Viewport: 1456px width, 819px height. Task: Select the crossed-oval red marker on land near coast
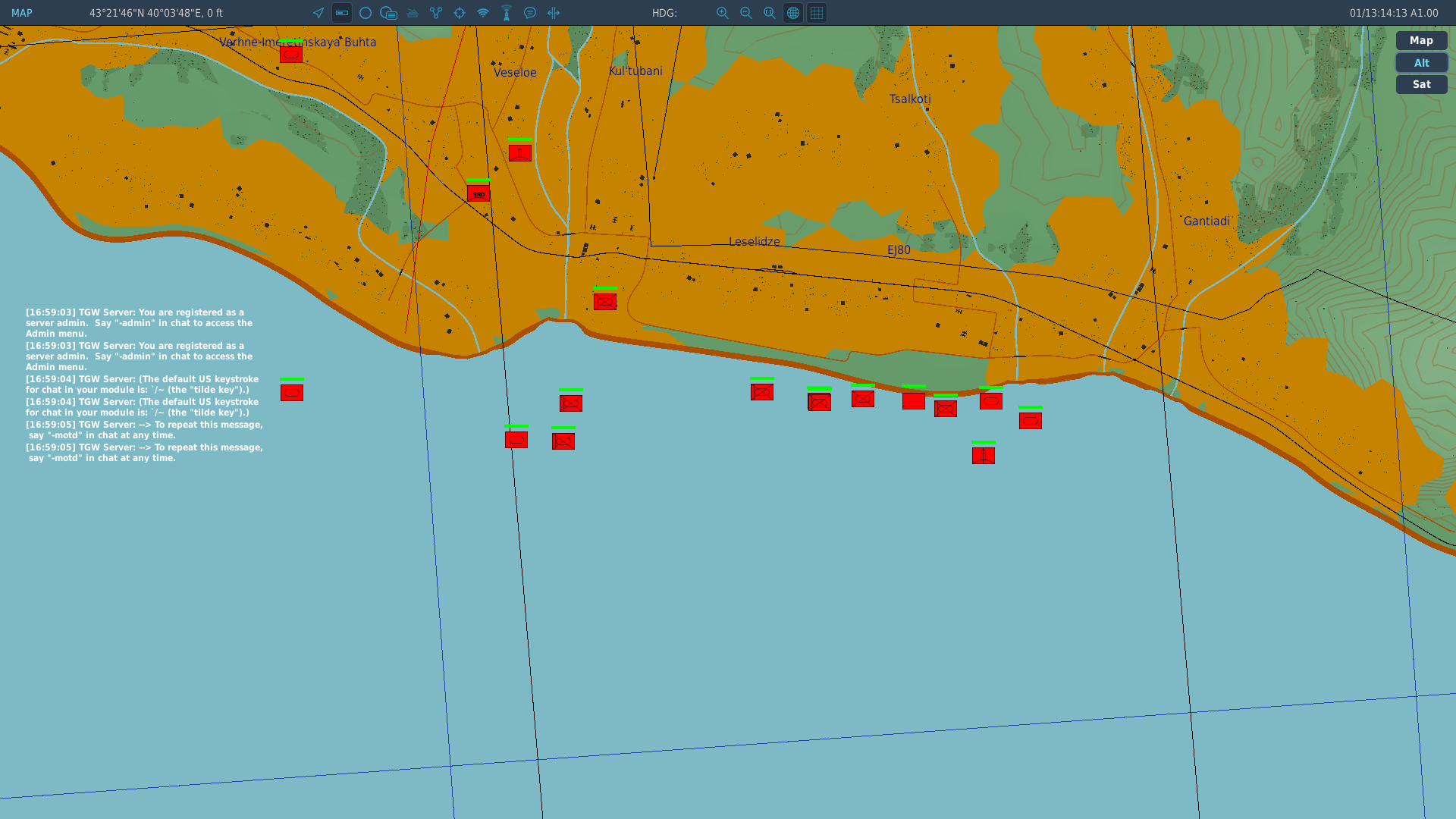pyautogui.click(x=605, y=302)
